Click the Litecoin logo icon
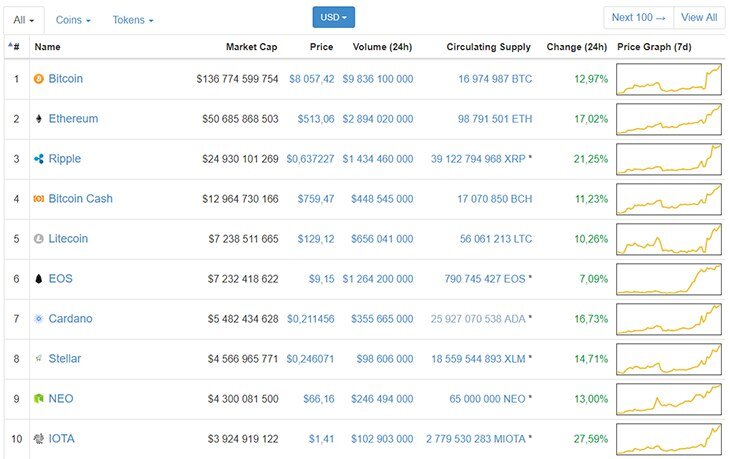730x459 pixels. [x=39, y=239]
